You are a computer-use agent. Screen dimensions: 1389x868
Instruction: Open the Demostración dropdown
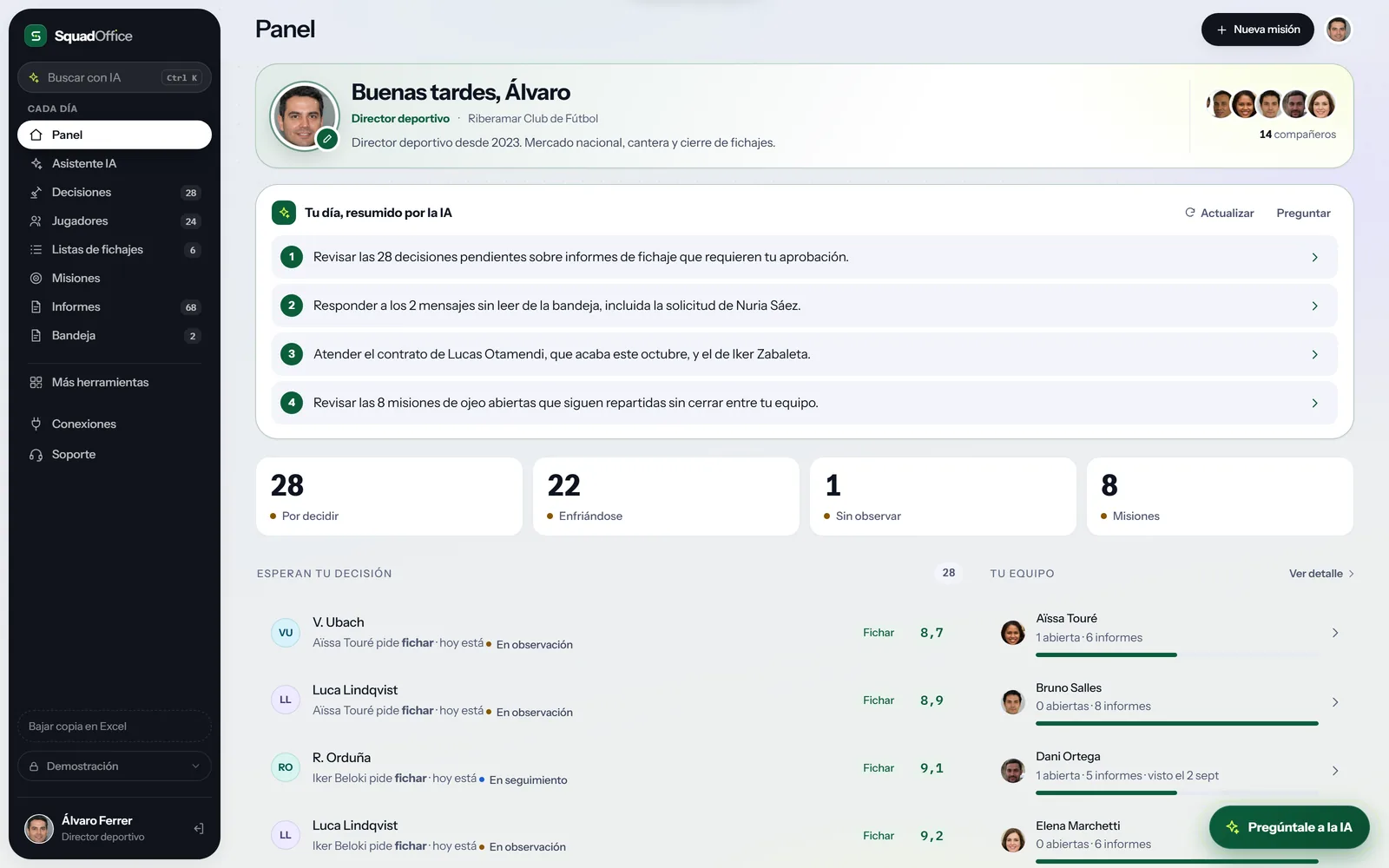pyautogui.click(x=115, y=766)
